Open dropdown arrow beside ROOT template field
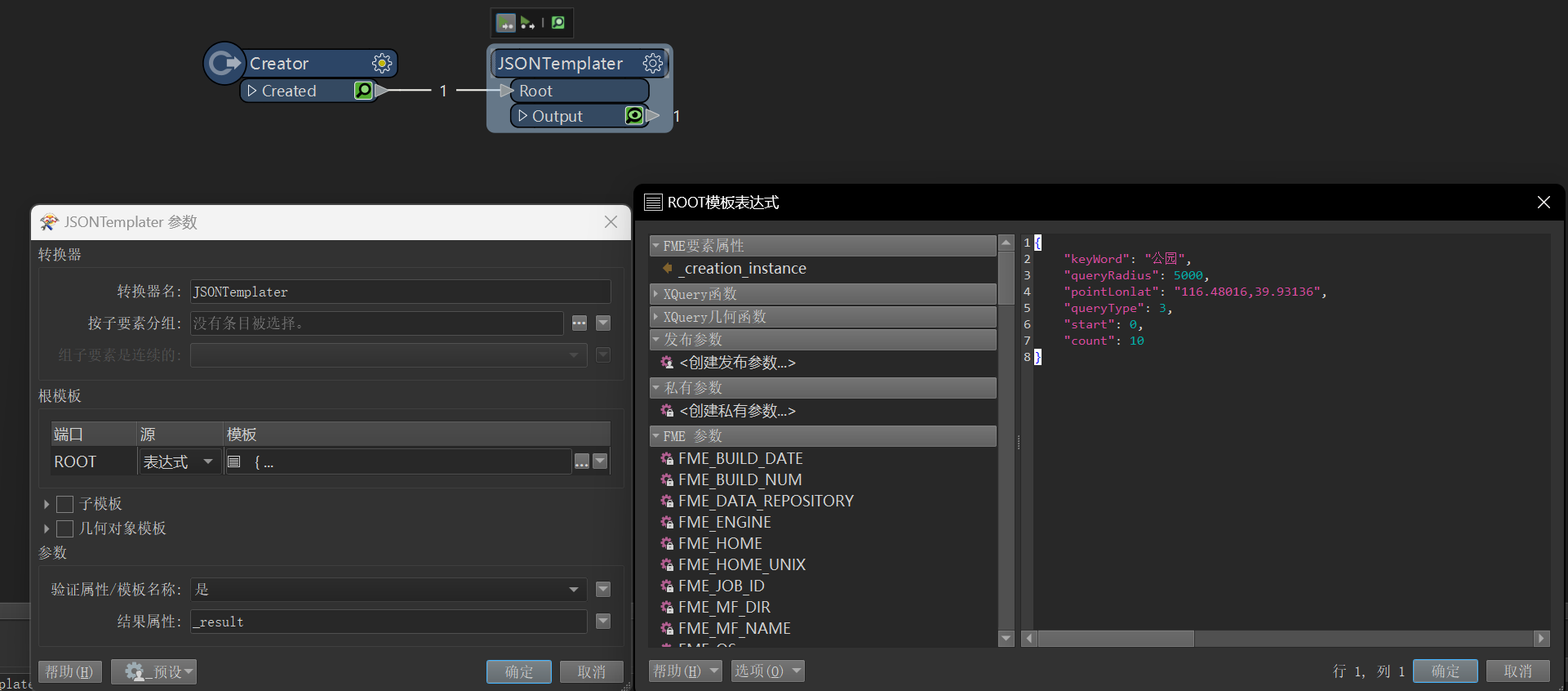The width and height of the screenshot is (1568, 691). click(600, 461)
